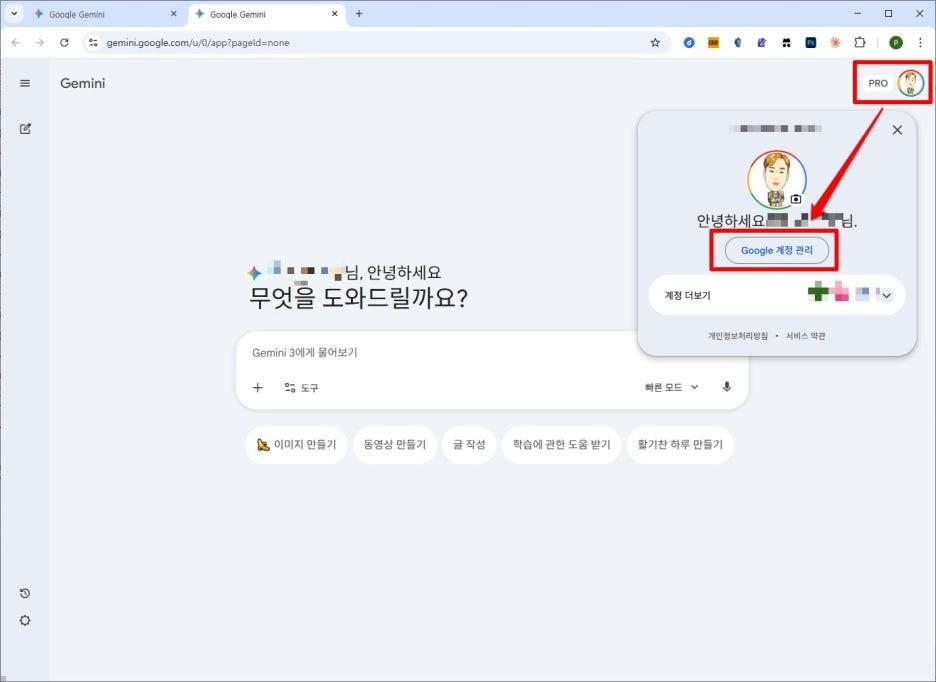Open the 서비스 약관 link
The image size is (936, 682).
[x=805, y=336]
